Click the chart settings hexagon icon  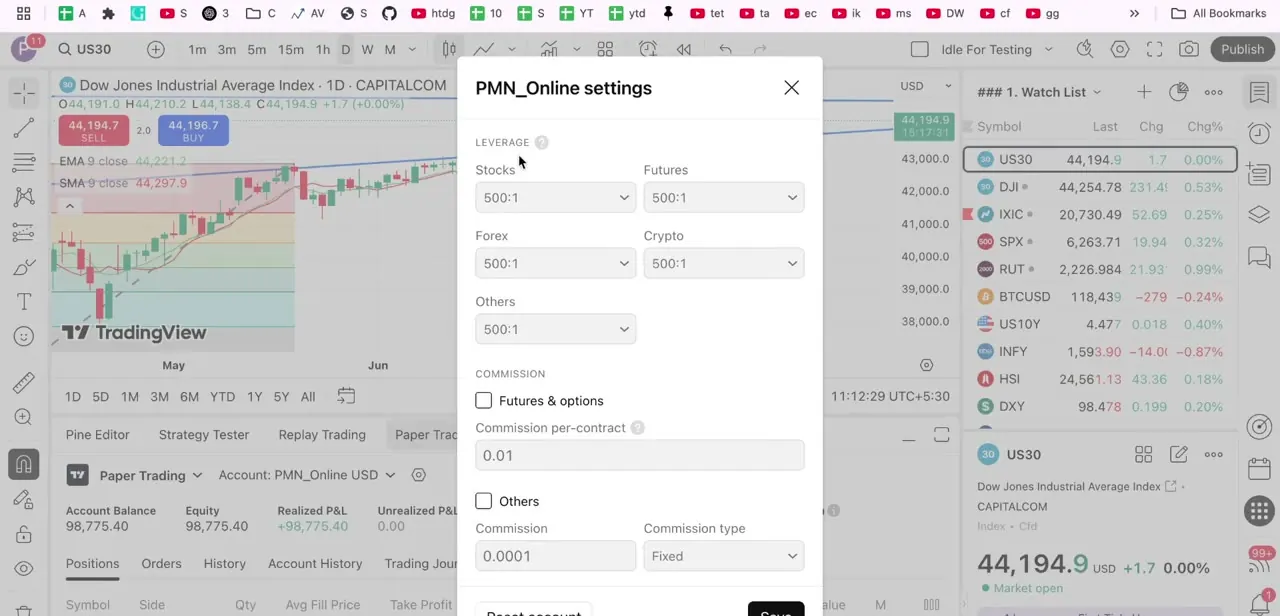point(1120,49)
